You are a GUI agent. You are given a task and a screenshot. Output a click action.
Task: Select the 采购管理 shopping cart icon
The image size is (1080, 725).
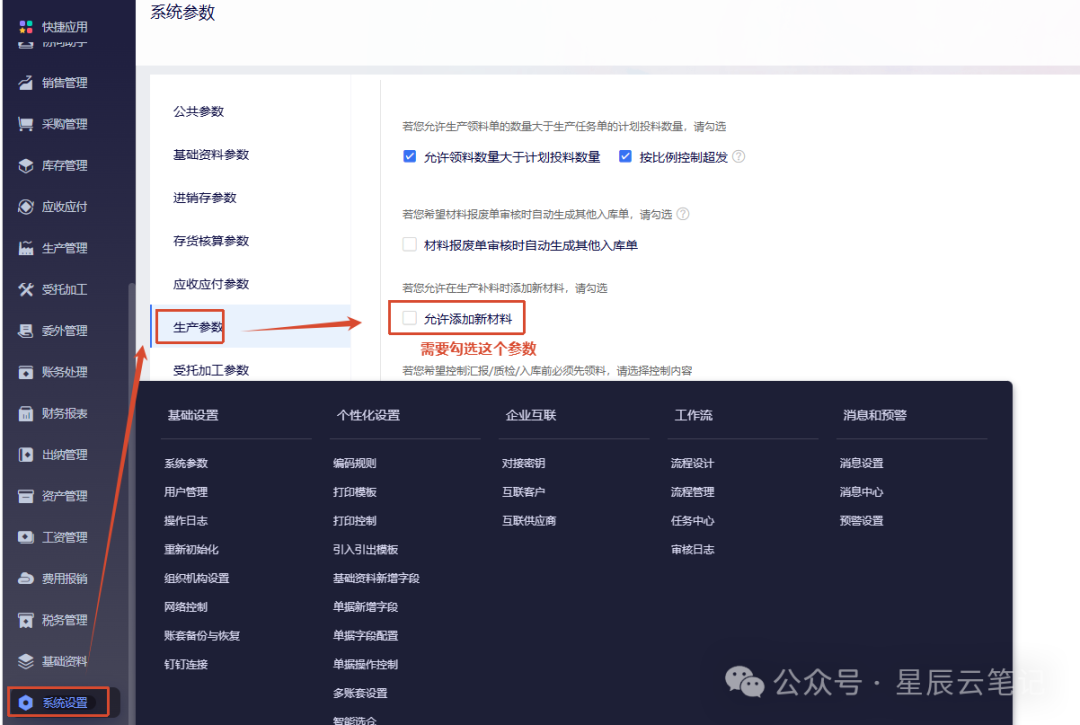click(25, 124)
